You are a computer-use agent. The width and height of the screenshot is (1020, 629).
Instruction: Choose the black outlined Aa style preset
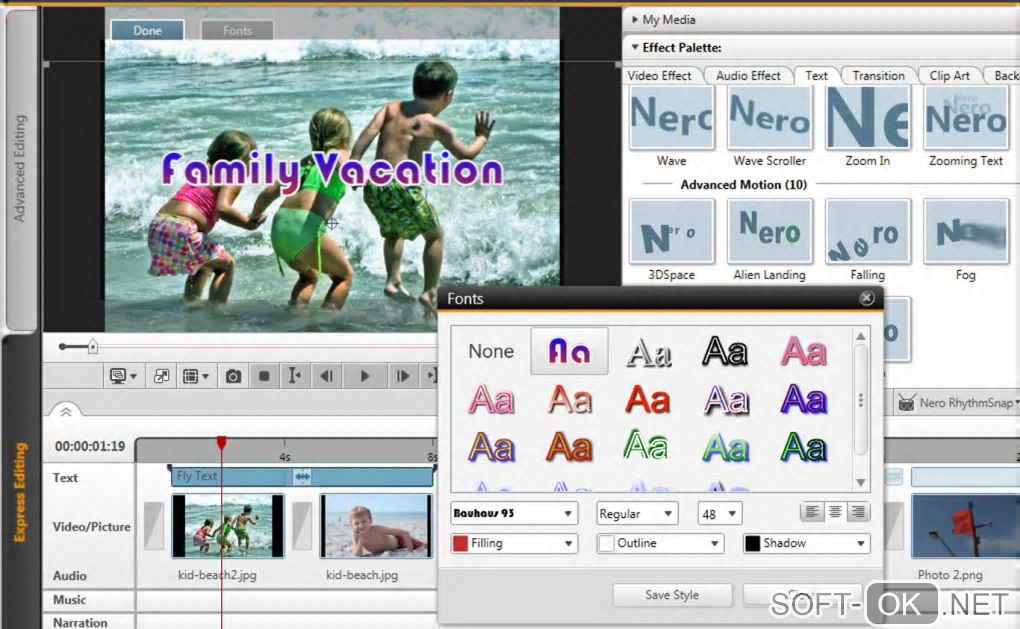[x=725, y=351]
